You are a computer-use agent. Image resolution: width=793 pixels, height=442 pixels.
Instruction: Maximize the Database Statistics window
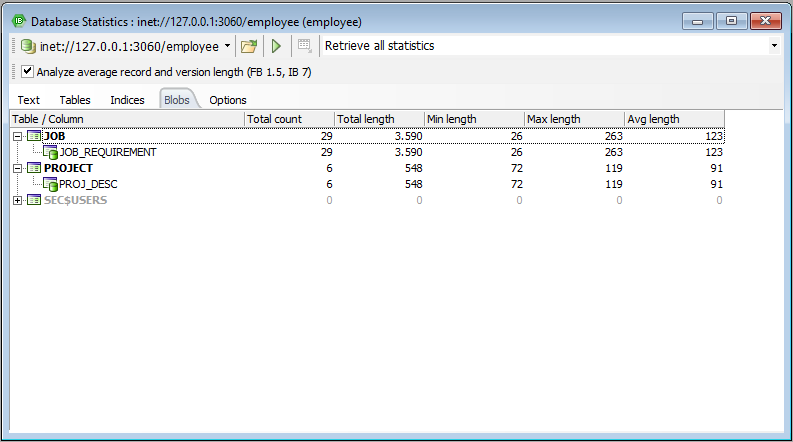(731, 21)
